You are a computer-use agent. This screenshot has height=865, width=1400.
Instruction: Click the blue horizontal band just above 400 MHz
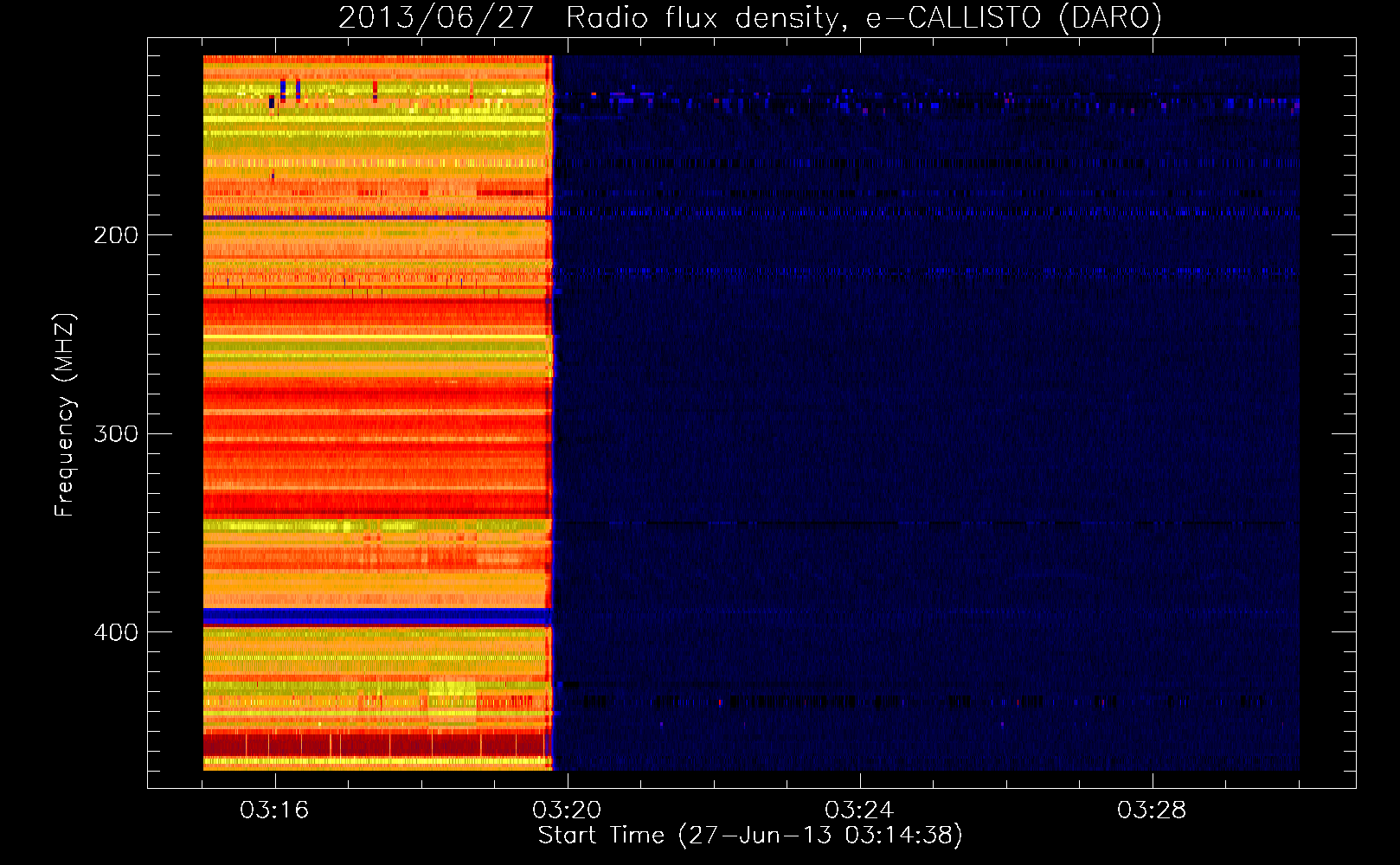(377, 617)
